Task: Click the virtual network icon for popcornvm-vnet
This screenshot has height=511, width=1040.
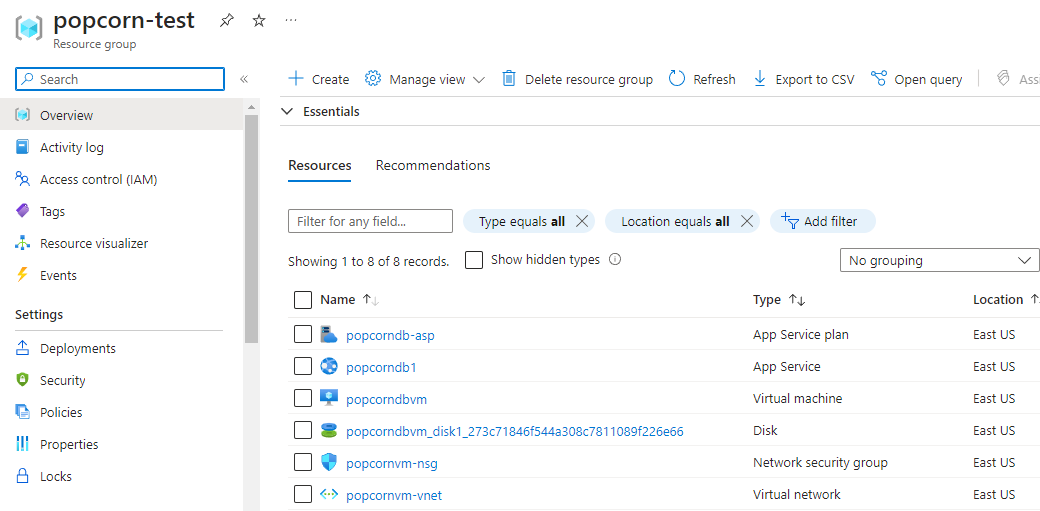Action: point(329,494)
